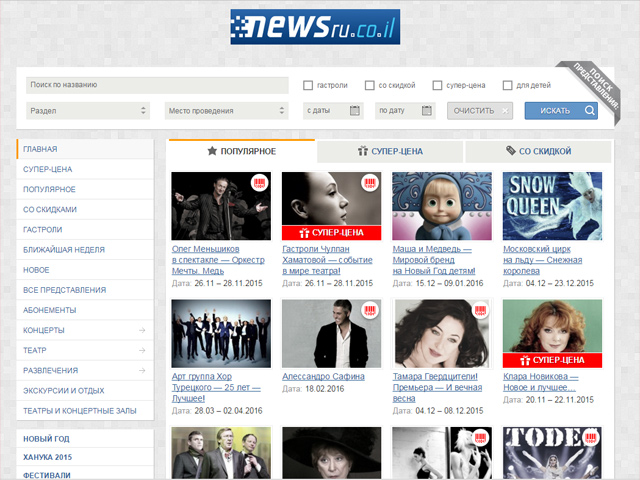
Task: Click ticket badge on Тамара Гвердцители image
Action: [x=480, y=310]
